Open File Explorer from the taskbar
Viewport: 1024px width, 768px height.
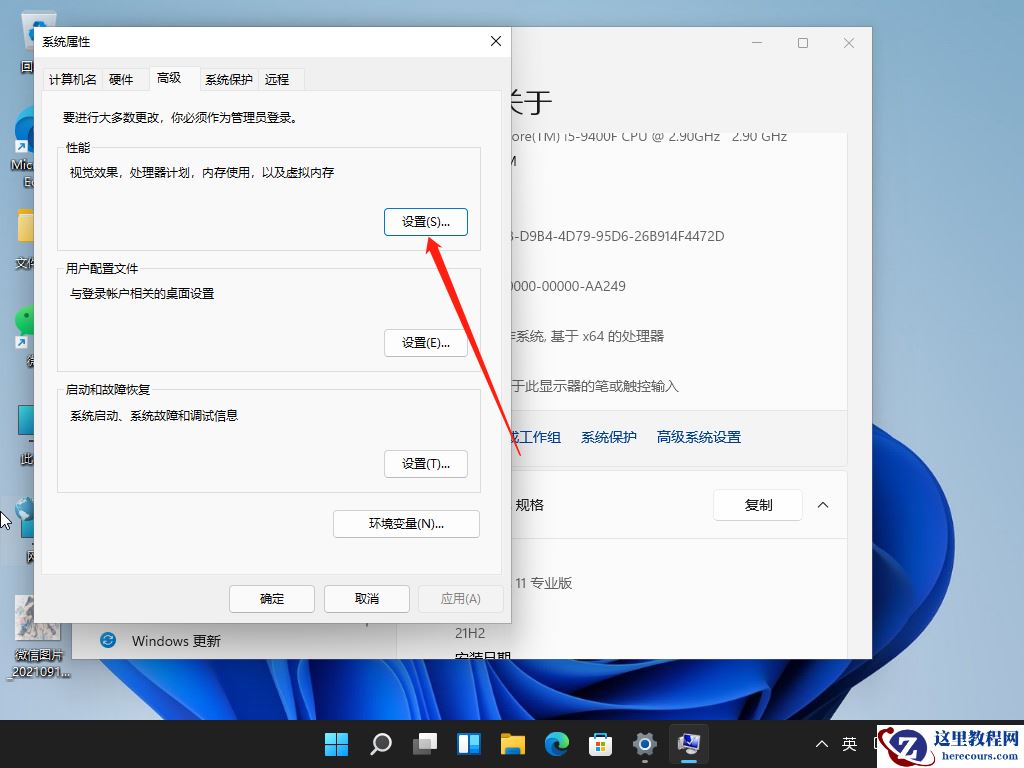512,744
